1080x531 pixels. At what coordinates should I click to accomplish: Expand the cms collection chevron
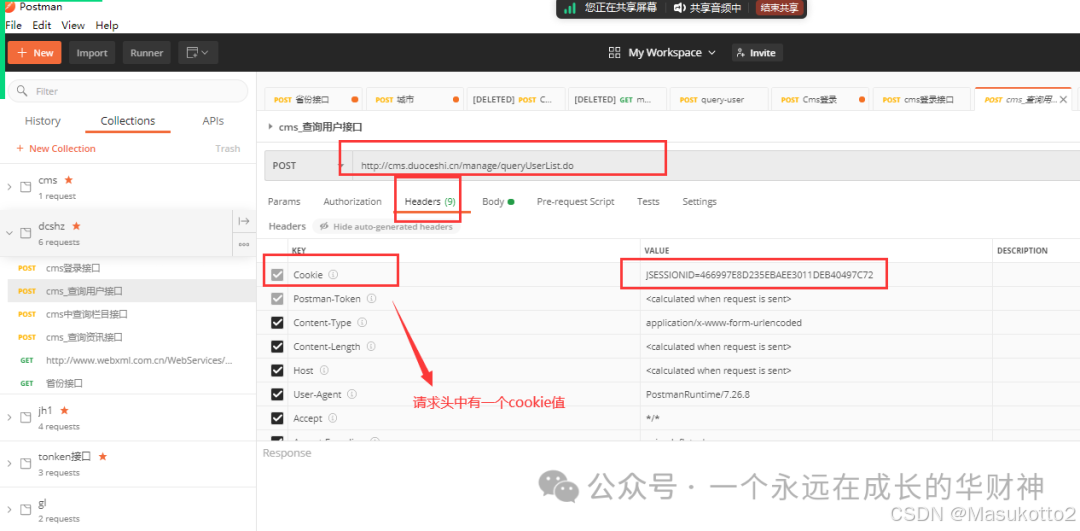point(9,187)
